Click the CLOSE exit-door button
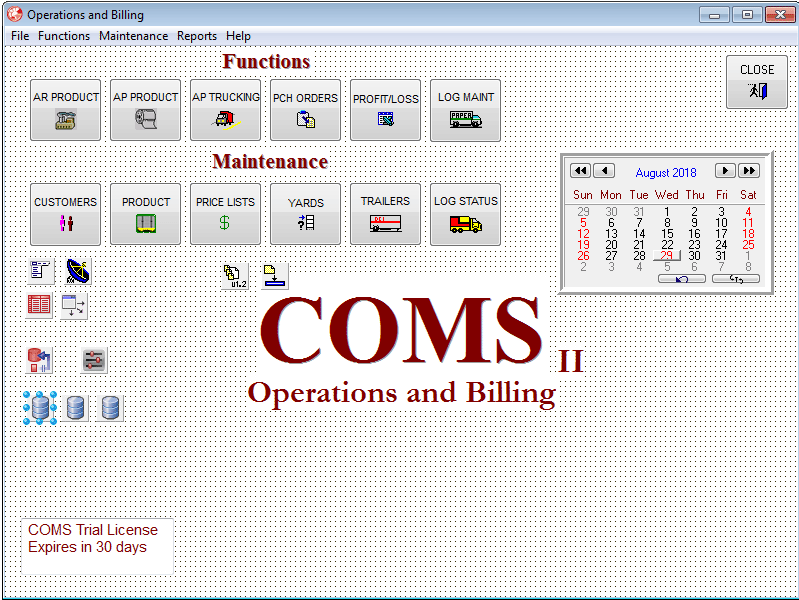The image size is (799, 600). (757, 82)
